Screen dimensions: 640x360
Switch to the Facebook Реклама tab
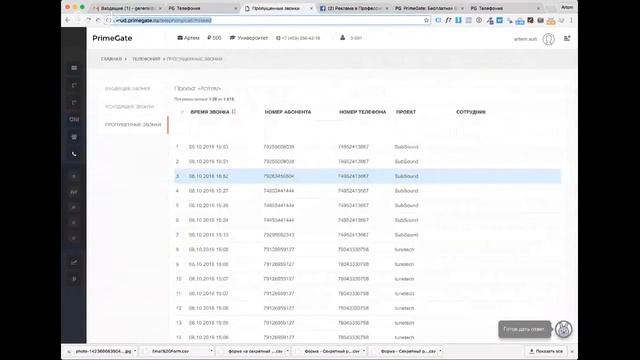[353, 8]
